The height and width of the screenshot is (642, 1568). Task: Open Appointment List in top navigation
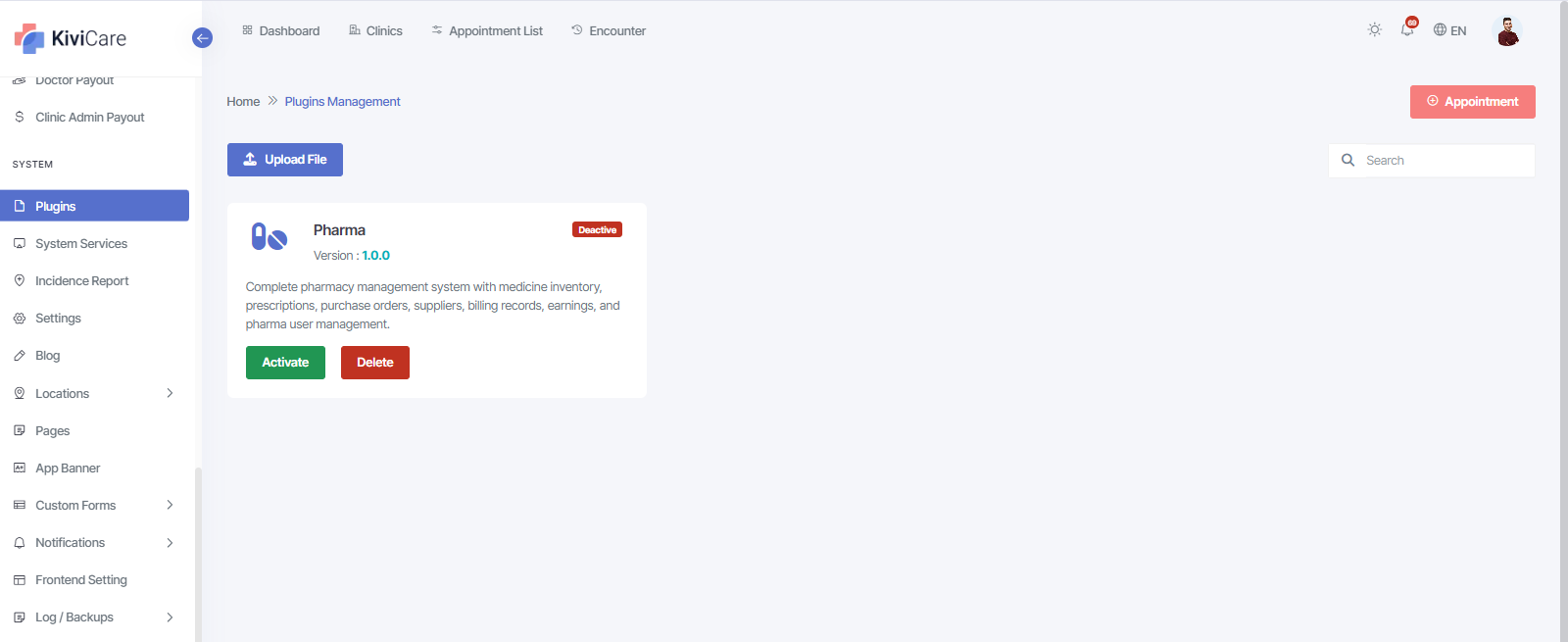click(x=487, y=31)
